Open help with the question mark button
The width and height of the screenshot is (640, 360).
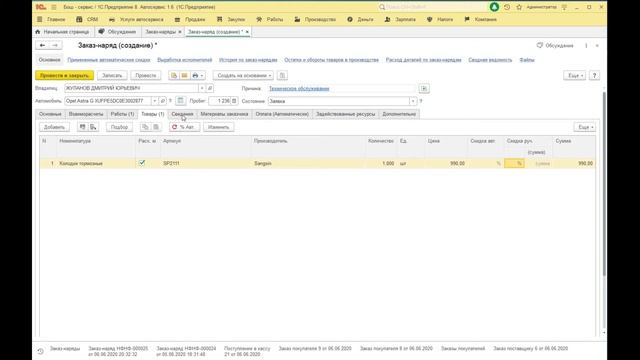[594, 76]
